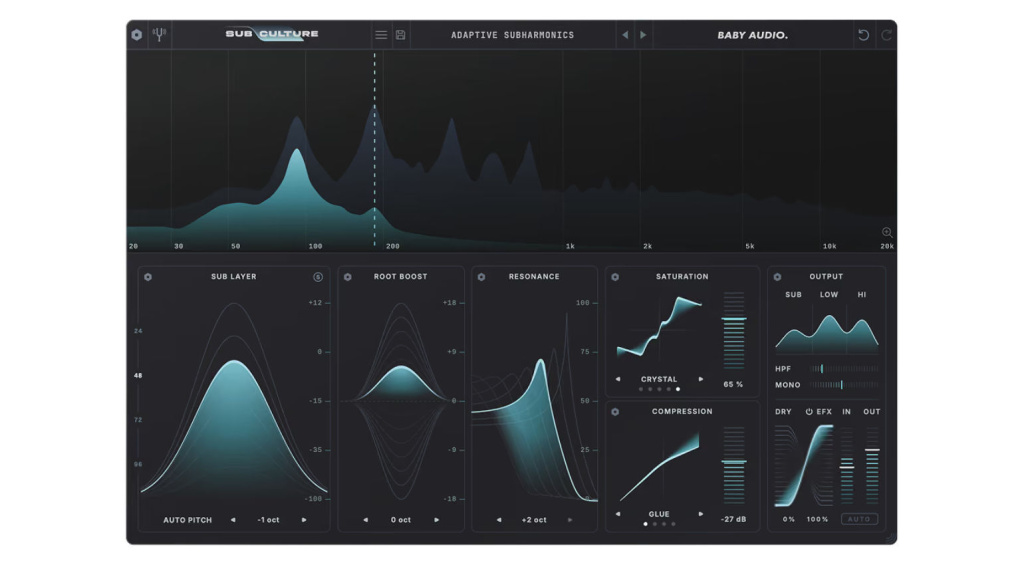1024x565 pixels.
Task: Click the Saturation transfer curve display
Action: [660, 327]
